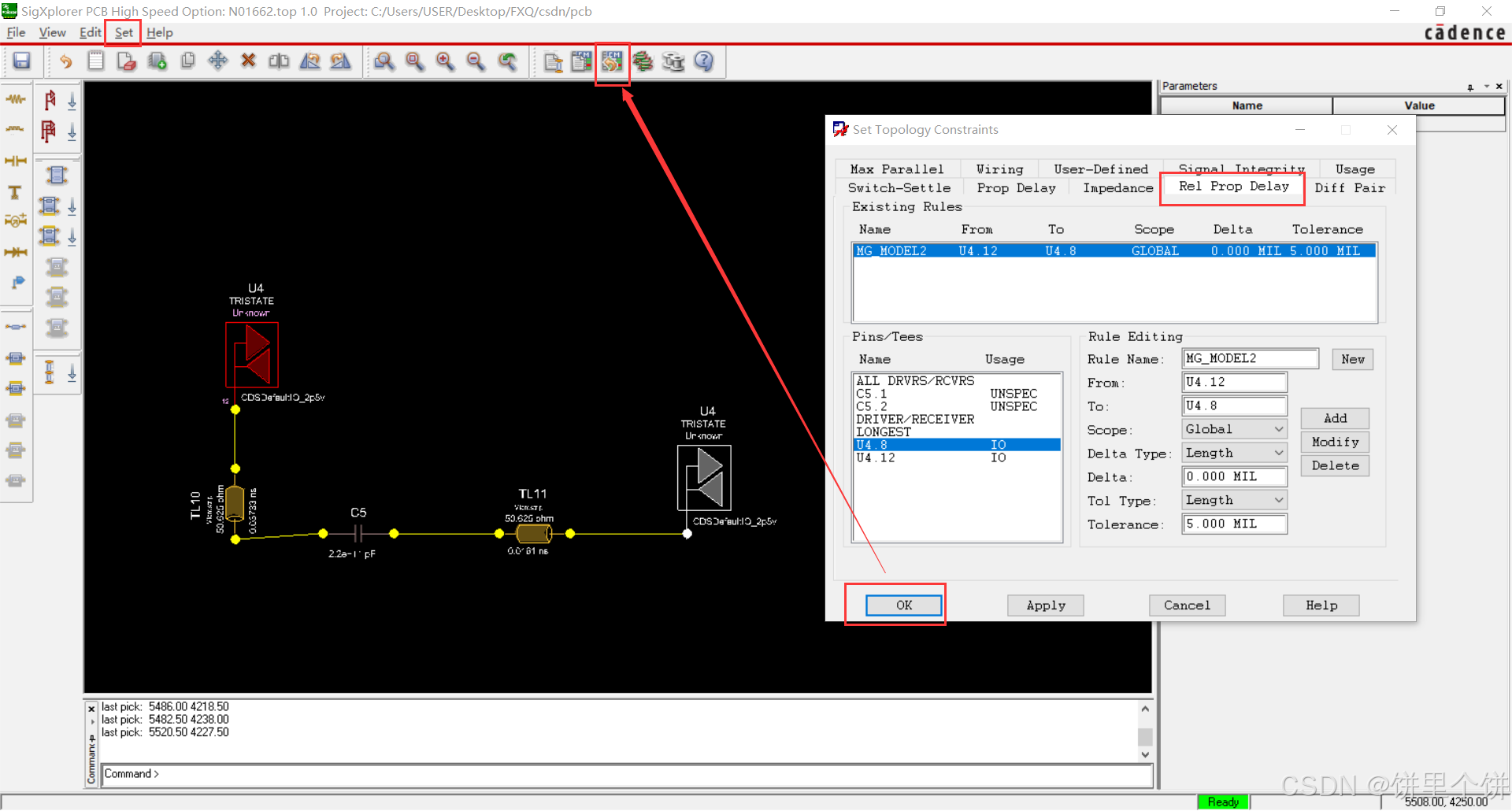1512x811 pixels.
Task: Open the Scope dropdown showing Global
Action: pos(1234,429)
